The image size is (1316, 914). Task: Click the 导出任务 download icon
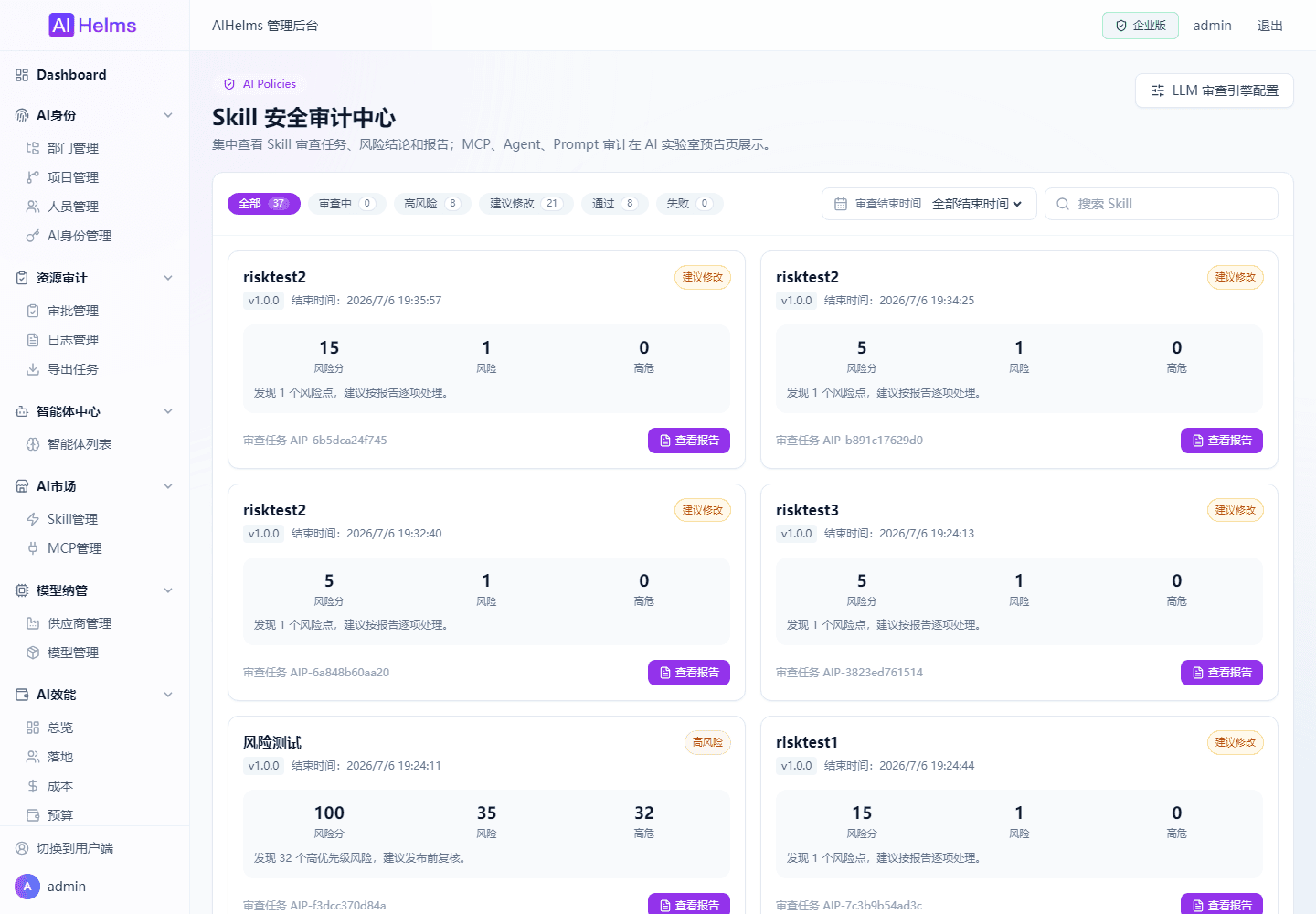click(x=33, y=369)
